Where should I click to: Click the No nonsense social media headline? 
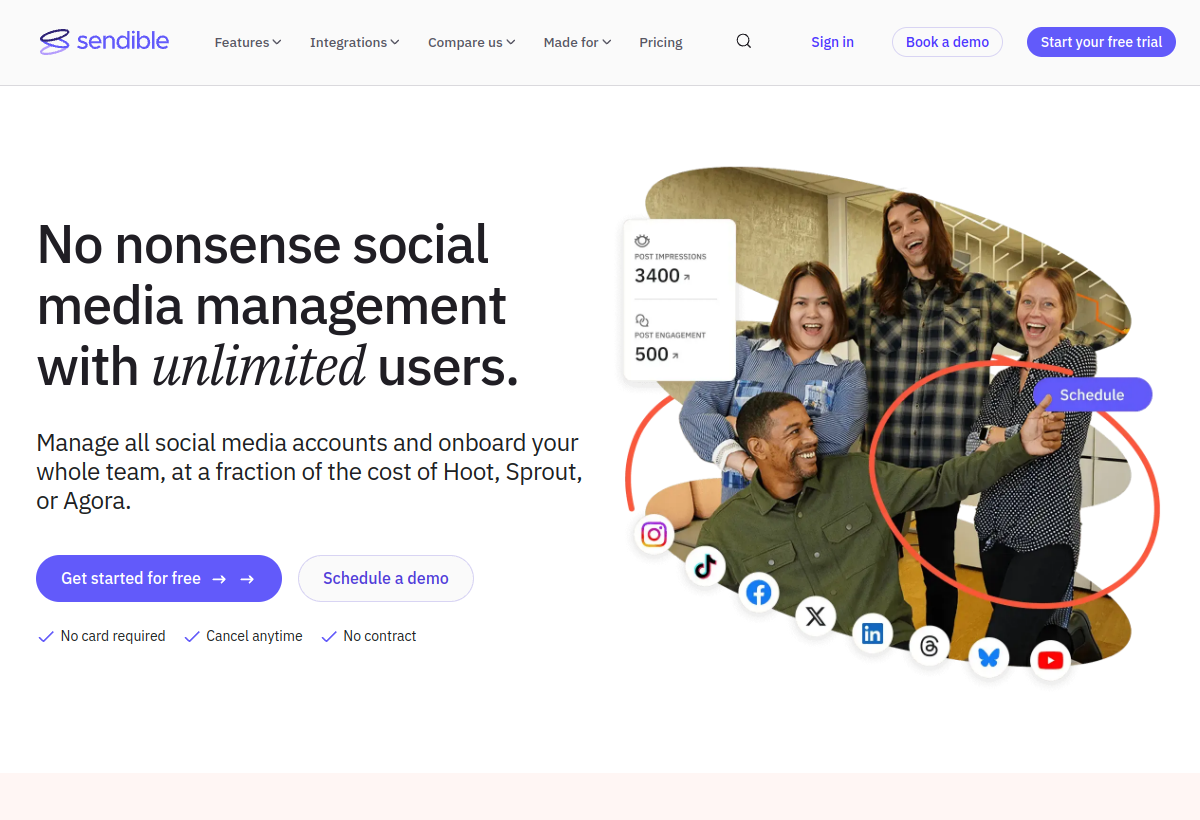click(x=278, y=306)
